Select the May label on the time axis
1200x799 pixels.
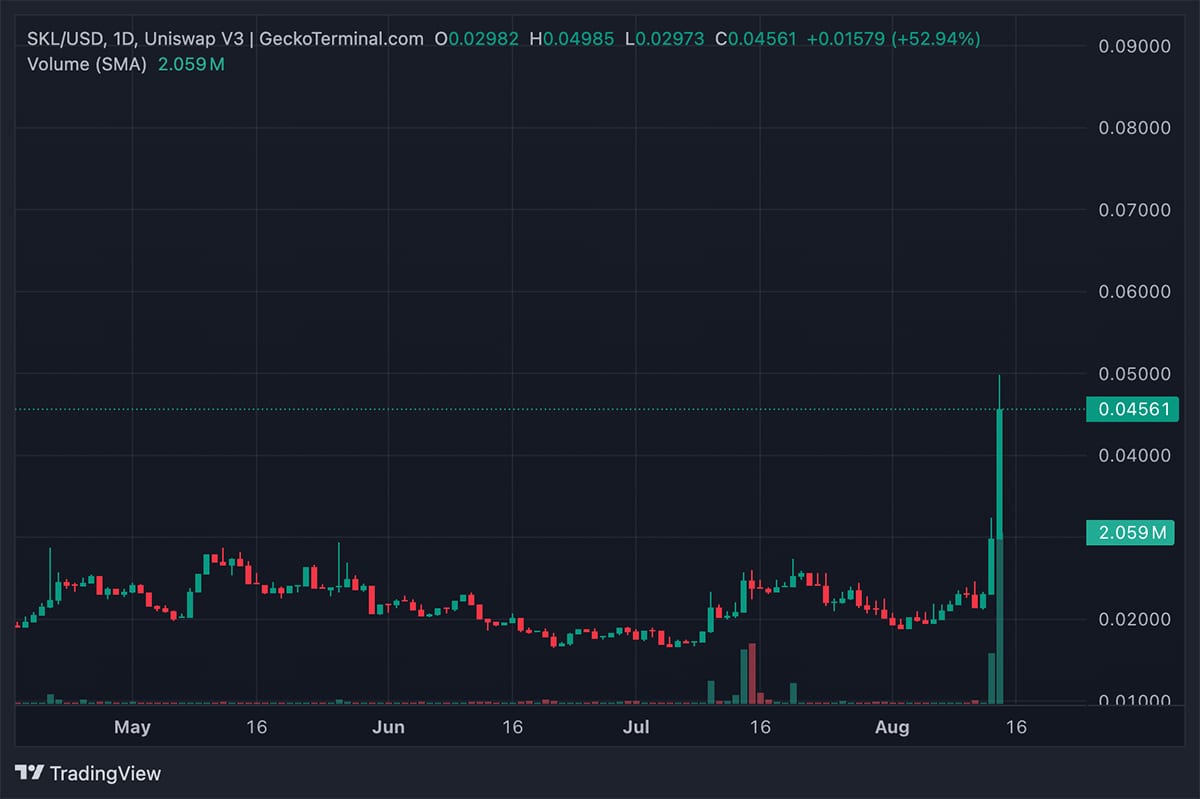point(133,728)
